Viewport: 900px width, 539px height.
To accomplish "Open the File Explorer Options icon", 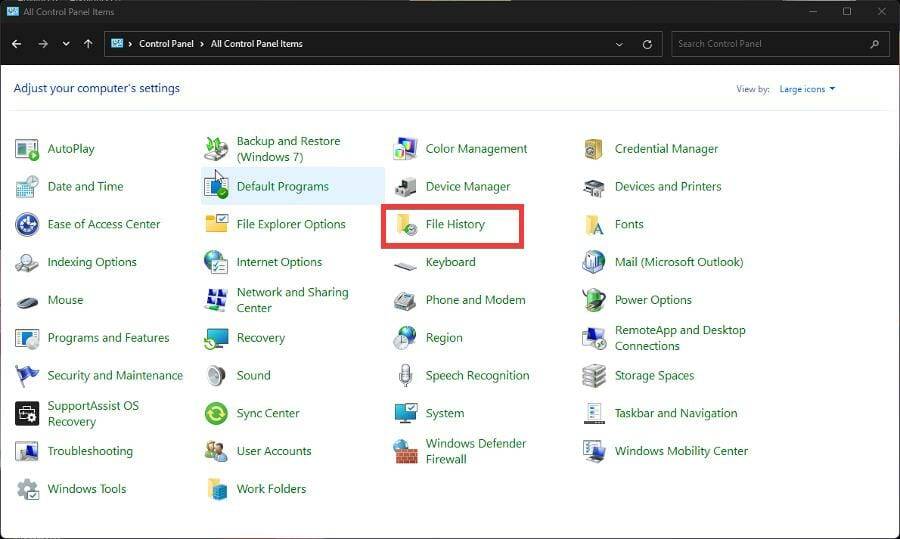I will click(x=216, y=224).
